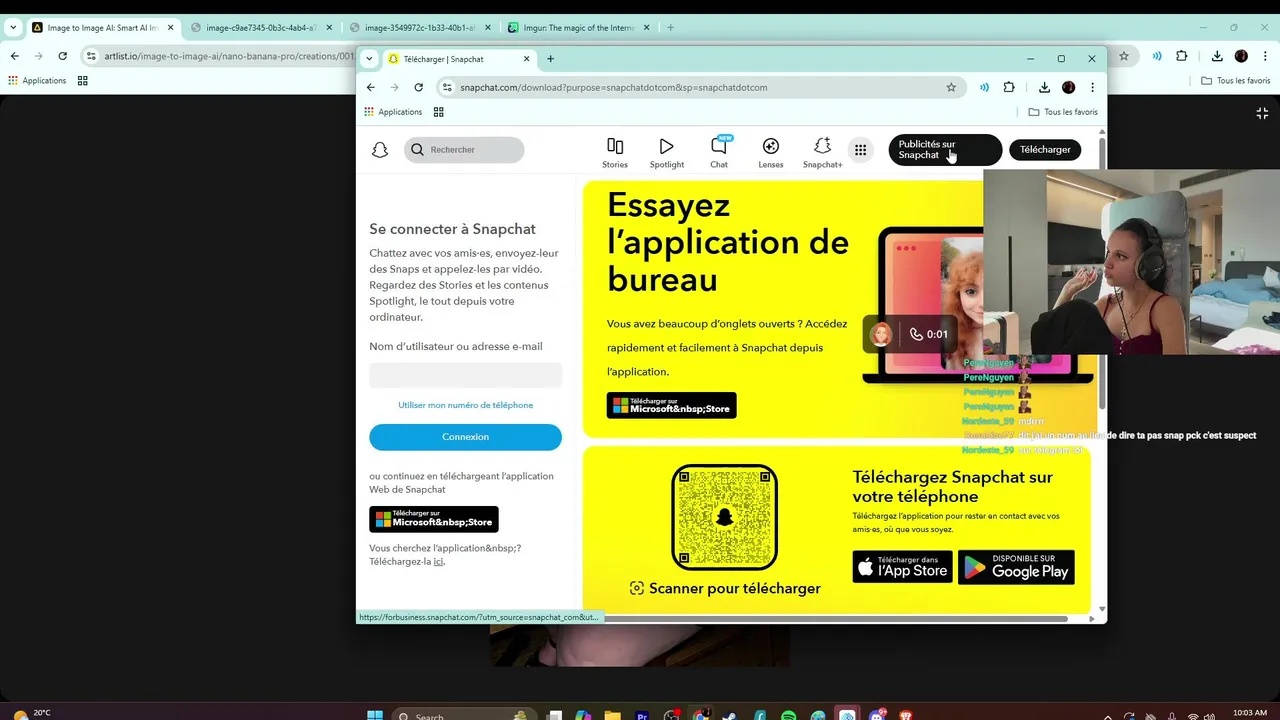The height and width of the screenshot is (720, 1280).
Task: Switch to the image-3549972c tab
Action: tap(422, 28)
